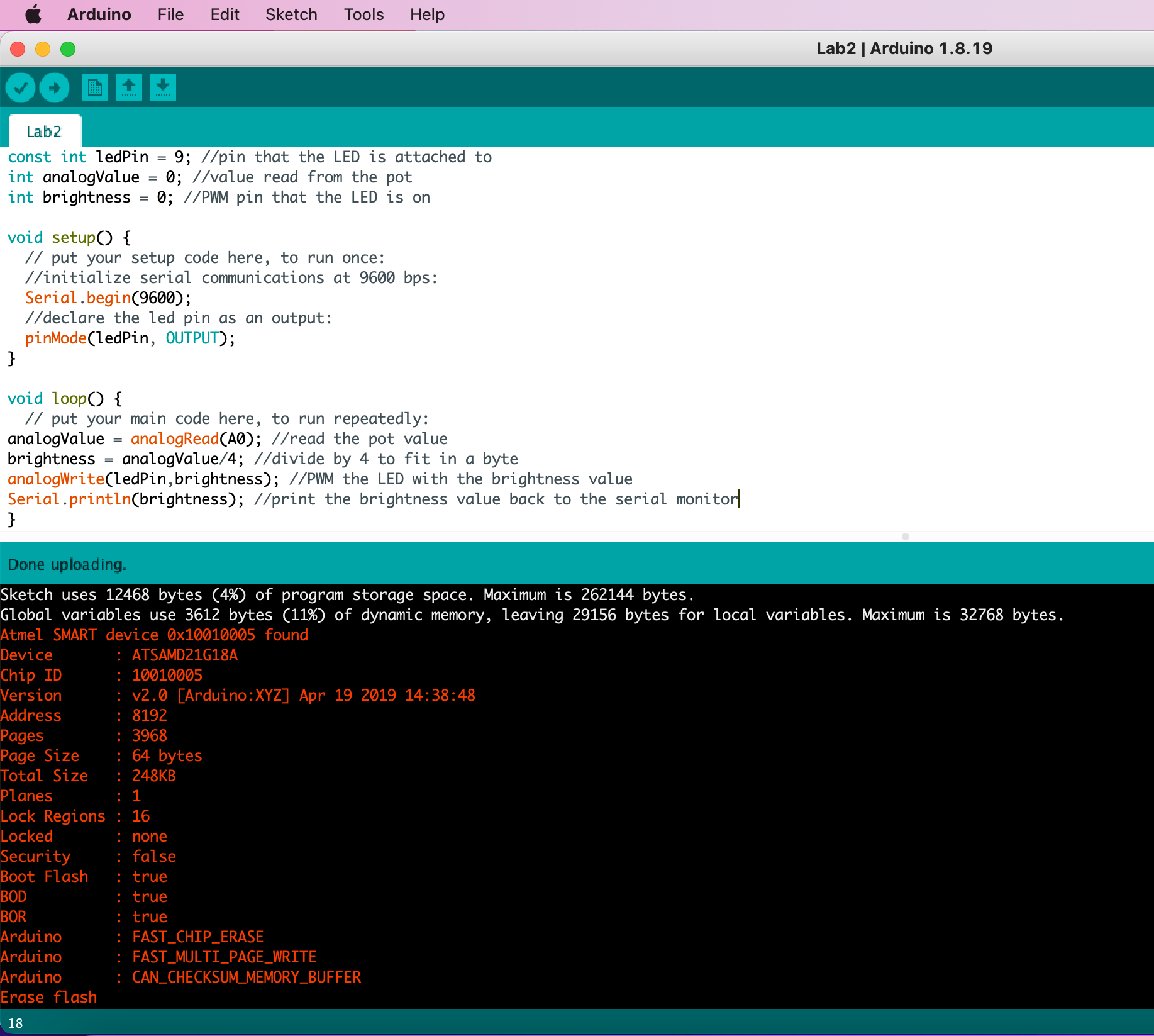
Task: Open the File menu
Action: [x=170, y=14]
